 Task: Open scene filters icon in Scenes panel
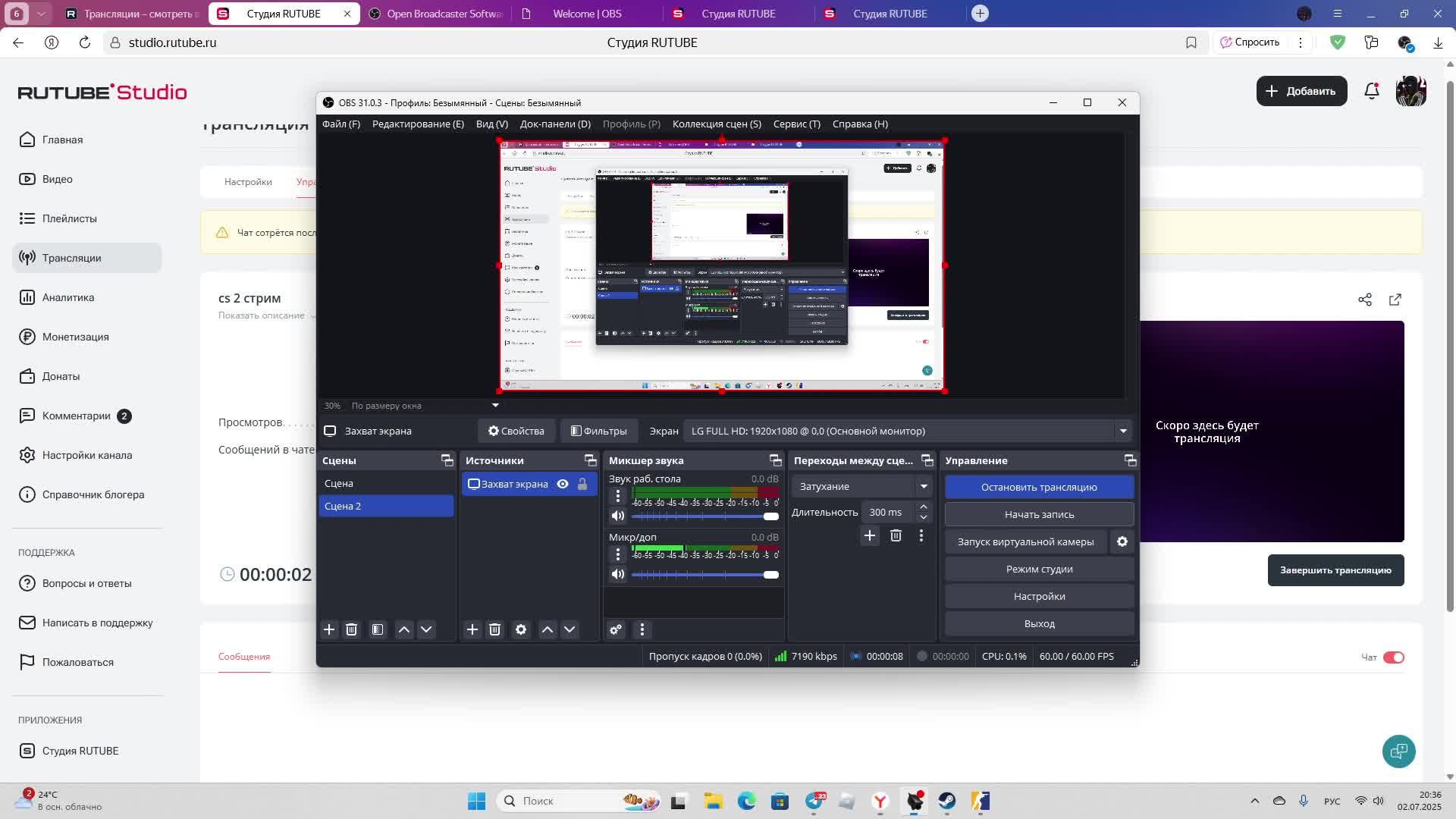[378, 629]
